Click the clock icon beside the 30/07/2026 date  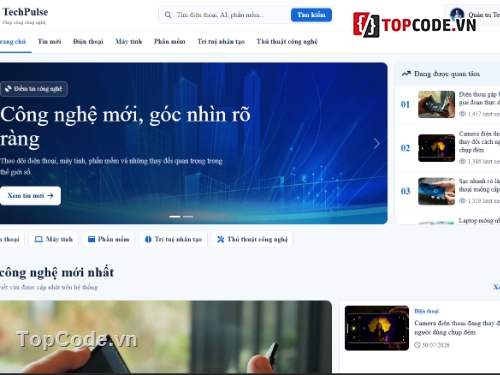[x=417, y=345]
